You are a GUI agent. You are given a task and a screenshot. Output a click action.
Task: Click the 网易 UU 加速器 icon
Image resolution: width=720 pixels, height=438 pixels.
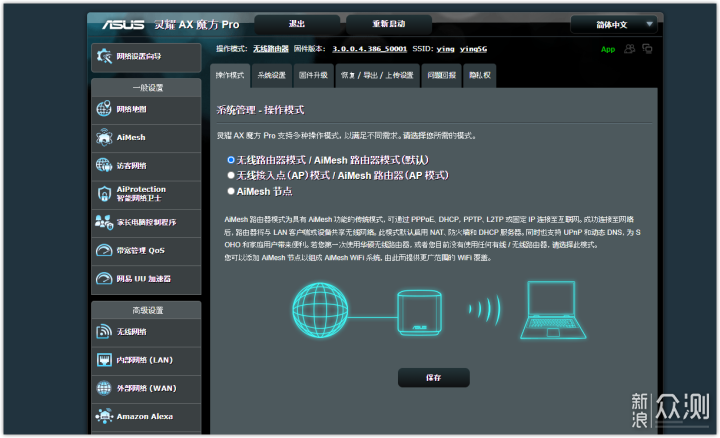point(104,279)
